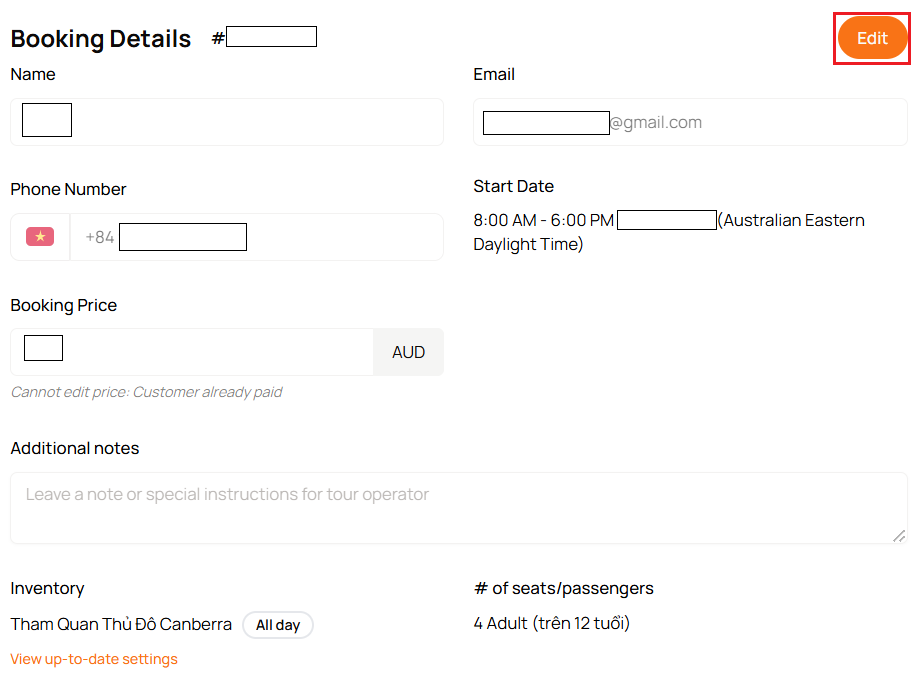Click the Booking Price field

point(192,352)
